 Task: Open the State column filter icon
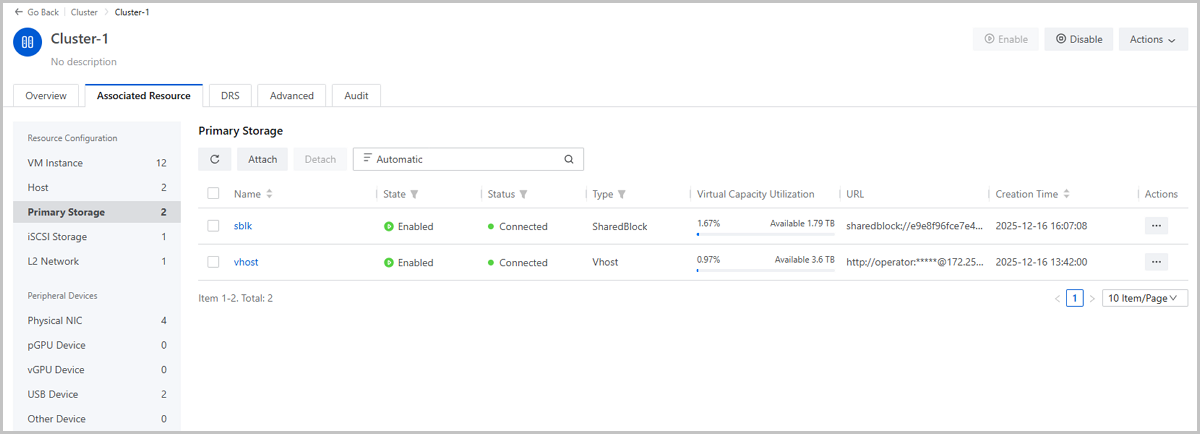[x=414, y=194]
